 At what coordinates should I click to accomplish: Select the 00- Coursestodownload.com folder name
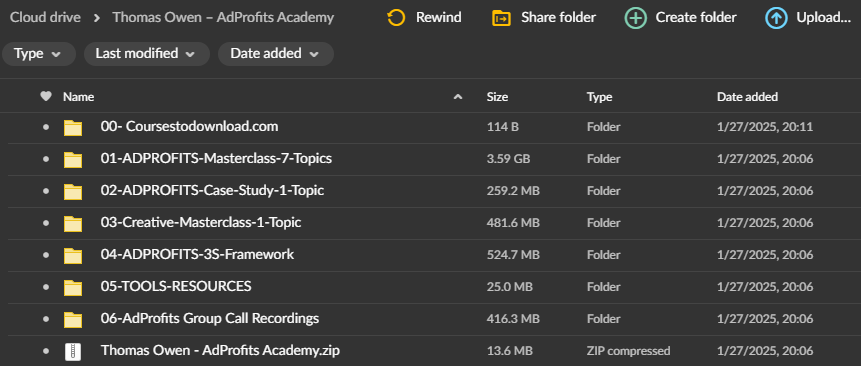[189, 127]
